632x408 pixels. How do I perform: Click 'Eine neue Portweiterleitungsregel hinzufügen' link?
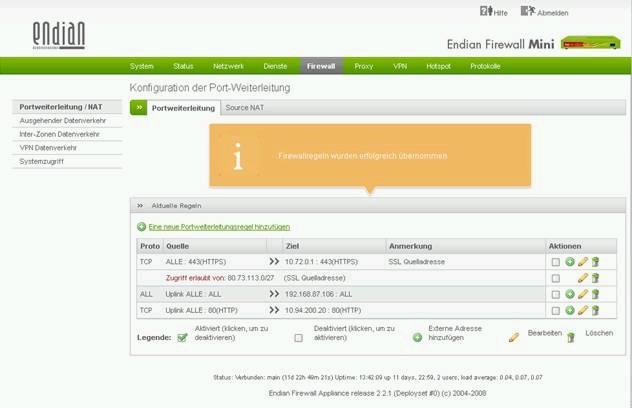click(219, 228)
